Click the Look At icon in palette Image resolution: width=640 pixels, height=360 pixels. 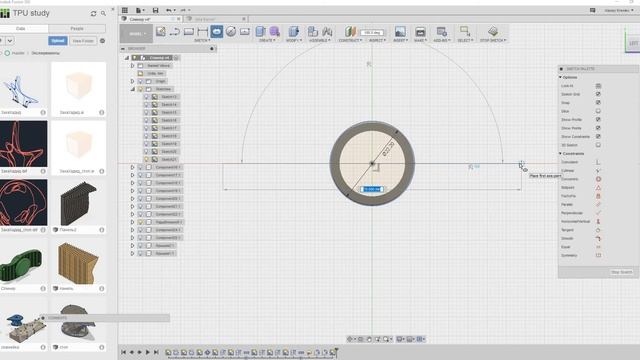pyautogui.click(x=598, y=86)
